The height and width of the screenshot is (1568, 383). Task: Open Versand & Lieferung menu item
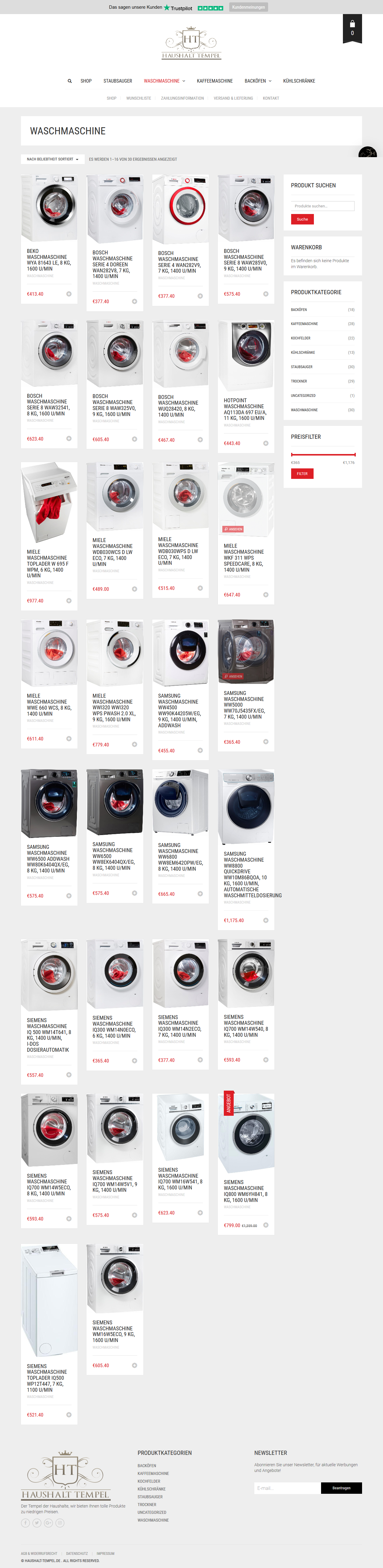tap(233, 98)
